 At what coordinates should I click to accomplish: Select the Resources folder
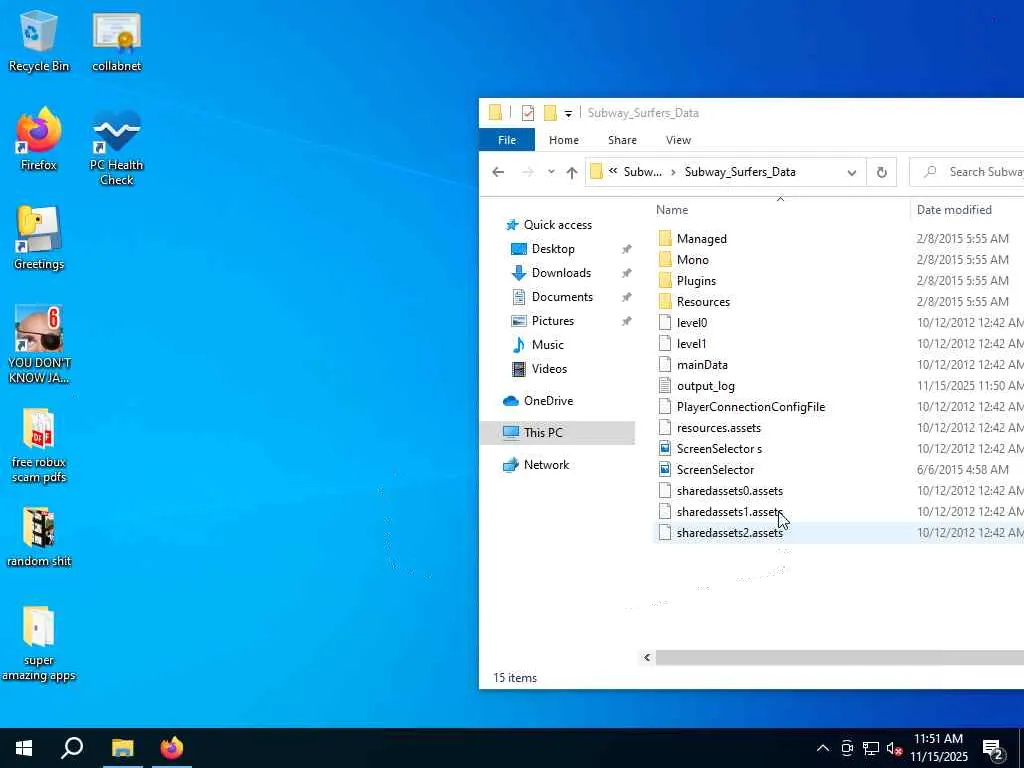703,302
